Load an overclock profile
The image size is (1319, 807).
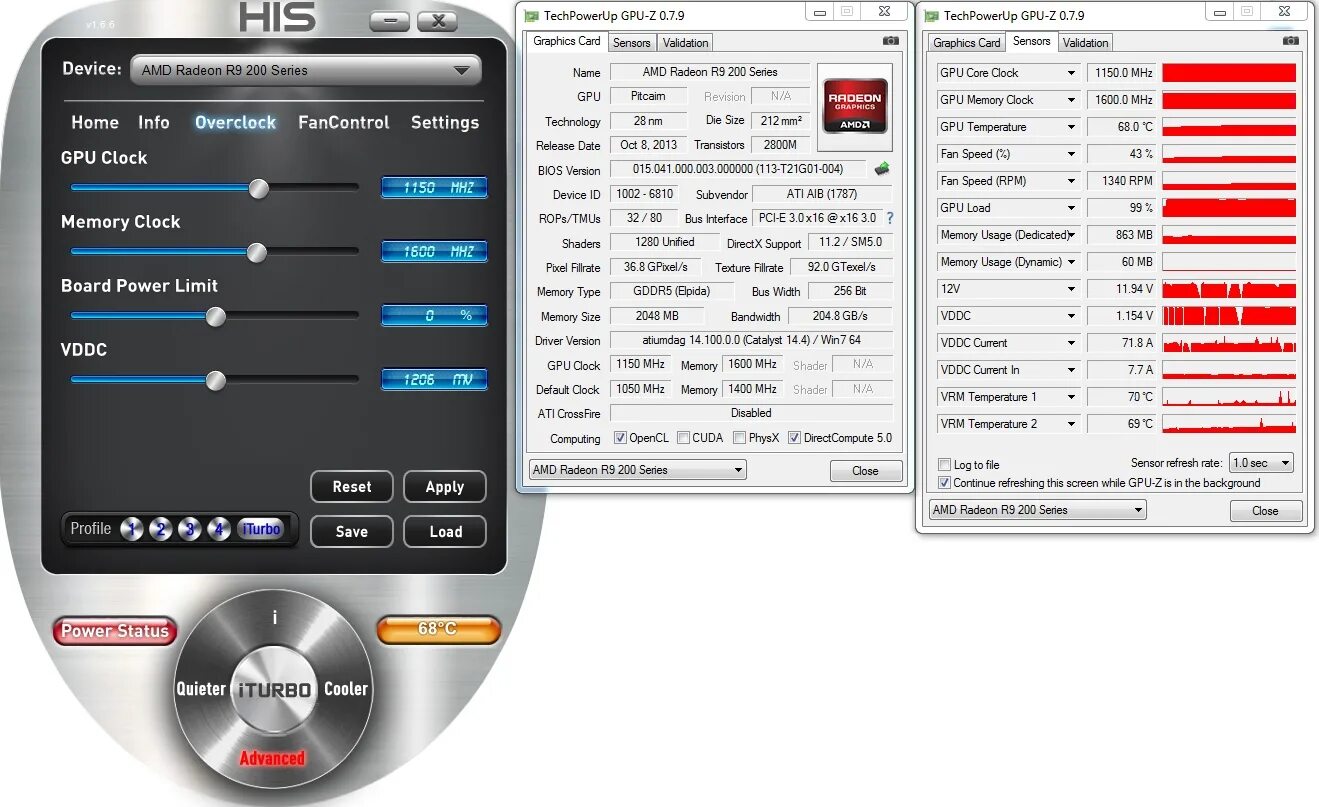445,532
